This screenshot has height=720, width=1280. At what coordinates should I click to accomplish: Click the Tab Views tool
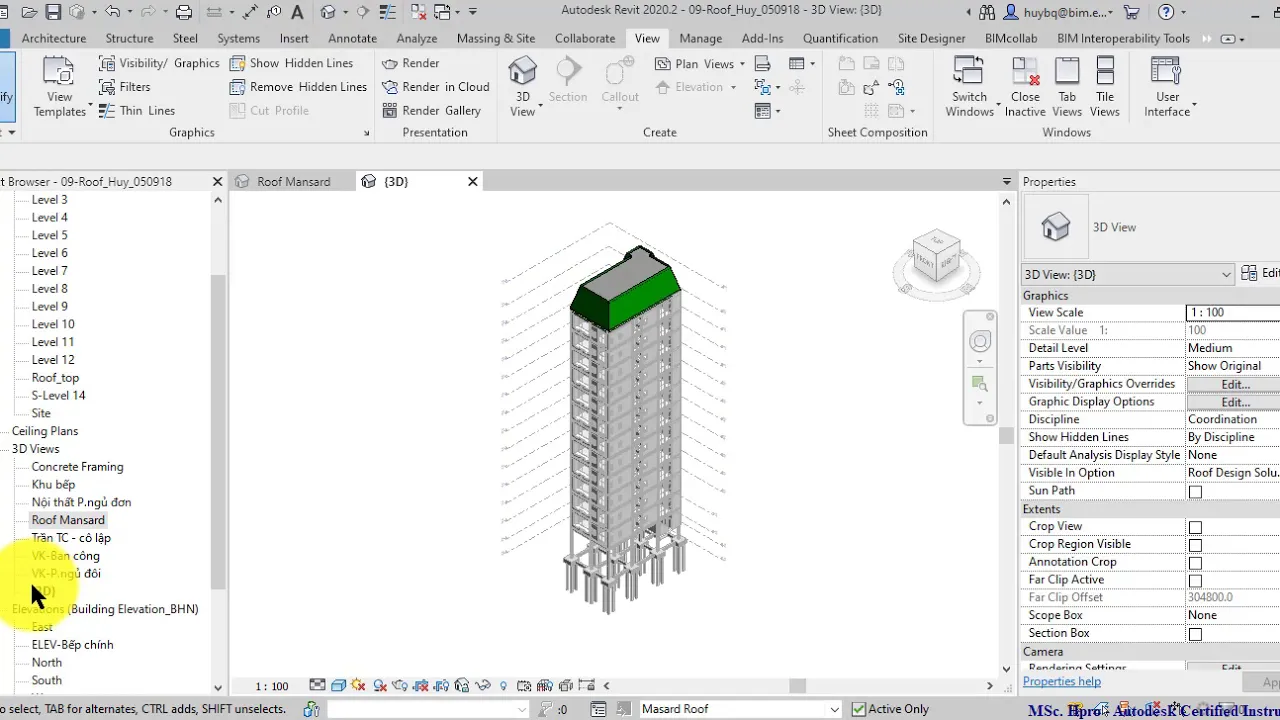(x=1067, y=86)
